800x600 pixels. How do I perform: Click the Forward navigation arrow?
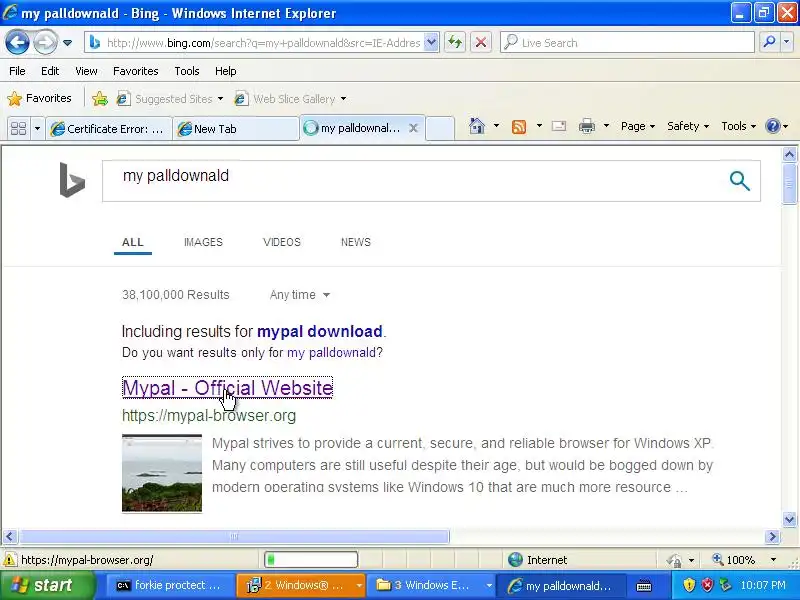tap(45, 43)
